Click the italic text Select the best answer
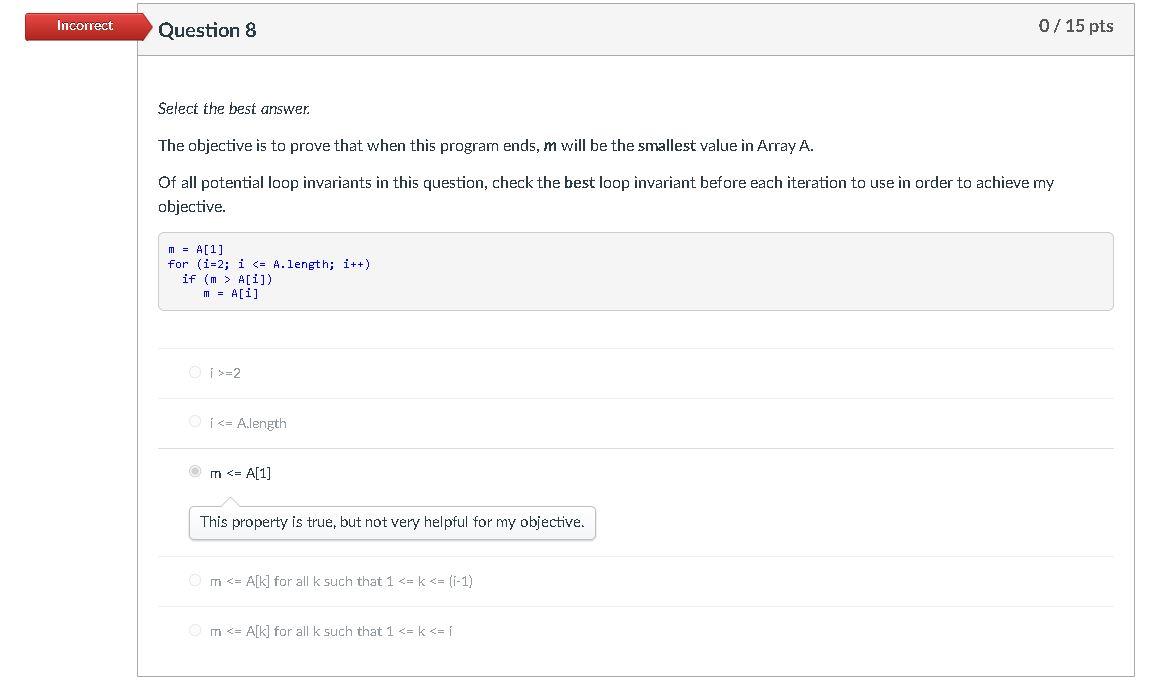Viewport: 1152px width, 698px height. (233, 108)
